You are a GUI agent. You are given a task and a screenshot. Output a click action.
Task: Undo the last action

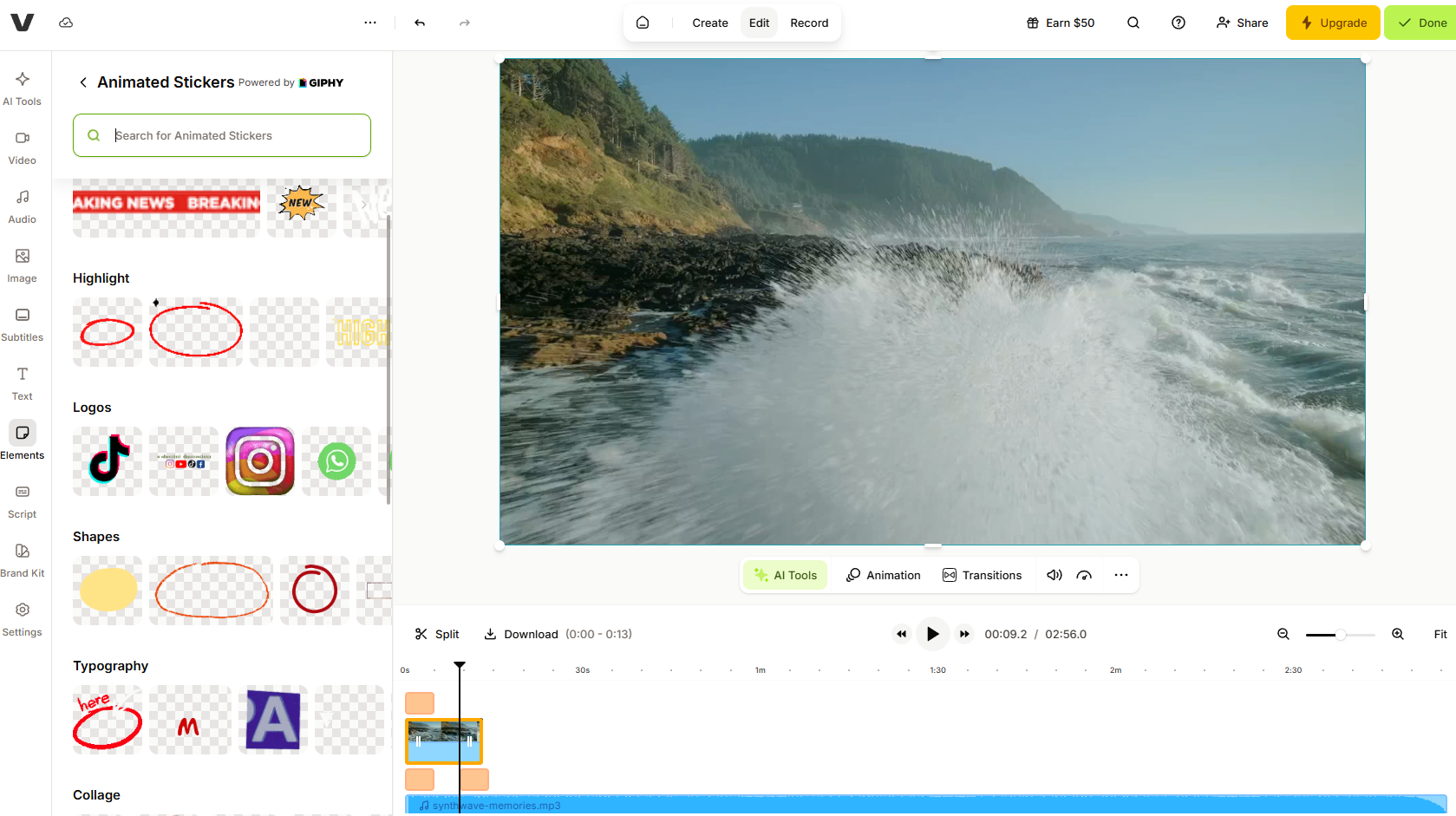(x=420, y=23)
